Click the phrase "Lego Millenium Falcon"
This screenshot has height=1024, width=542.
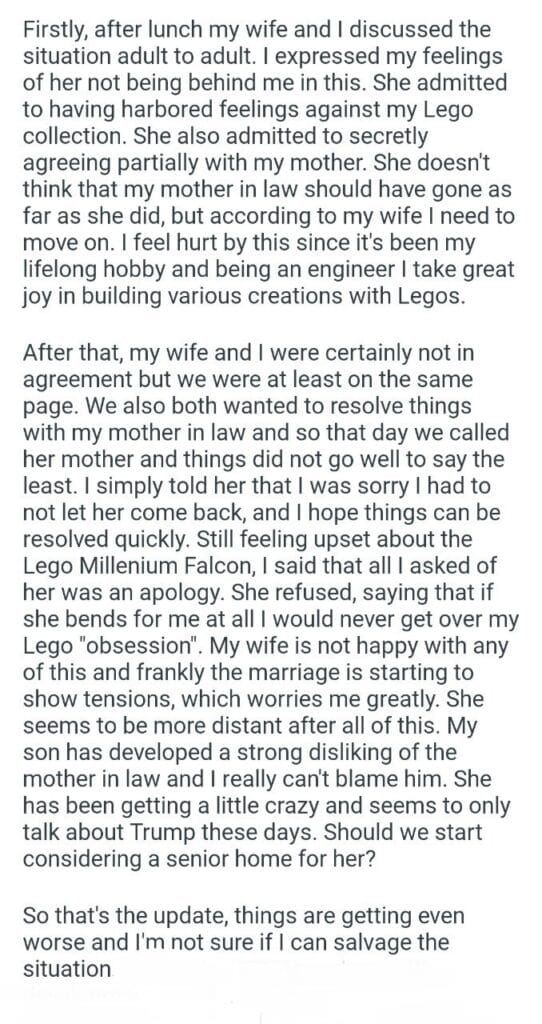point(134,566)
